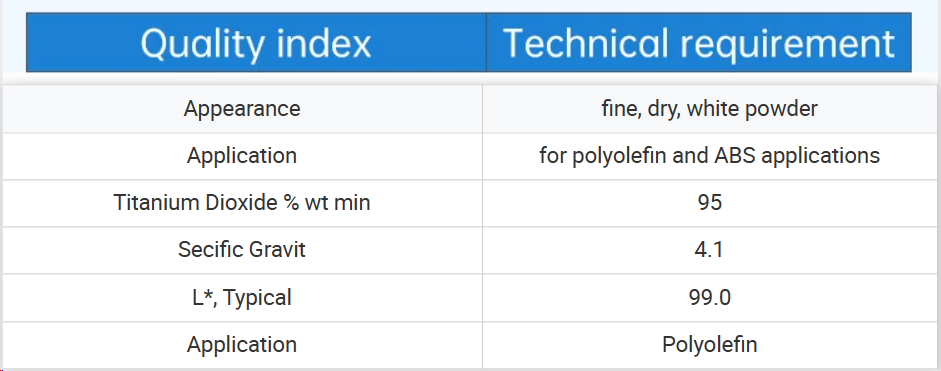Select Titanium Dioxide % wt min label
Image resolution: width=941 pixels, height=371 pixels.
[x=242, y=202]
